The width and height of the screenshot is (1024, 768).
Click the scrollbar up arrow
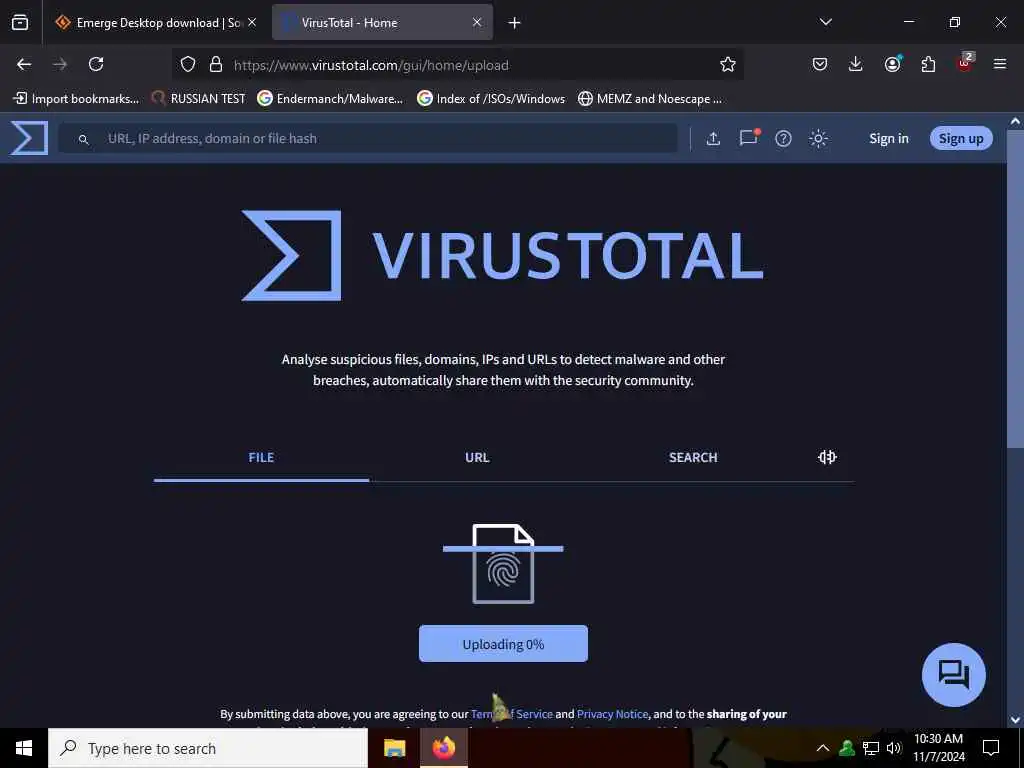(1015, 121)
